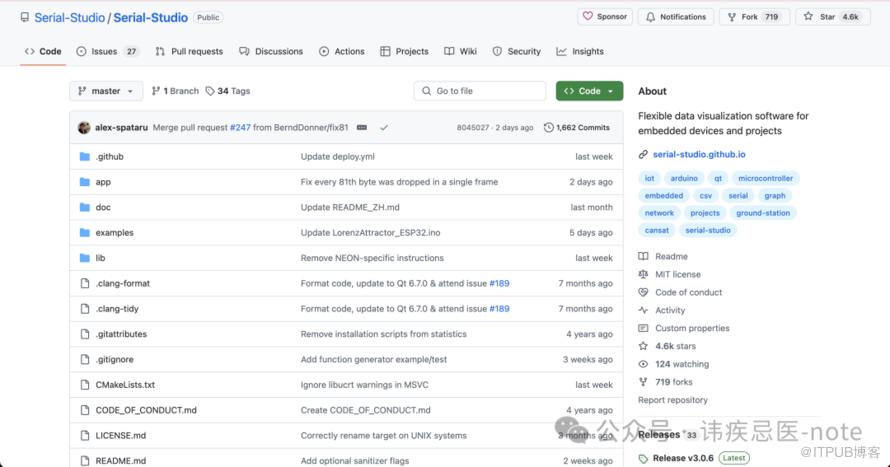Open the Notifications bell button
The height and width of the screenshot is (467, 890).
click(x=674, y=17)
